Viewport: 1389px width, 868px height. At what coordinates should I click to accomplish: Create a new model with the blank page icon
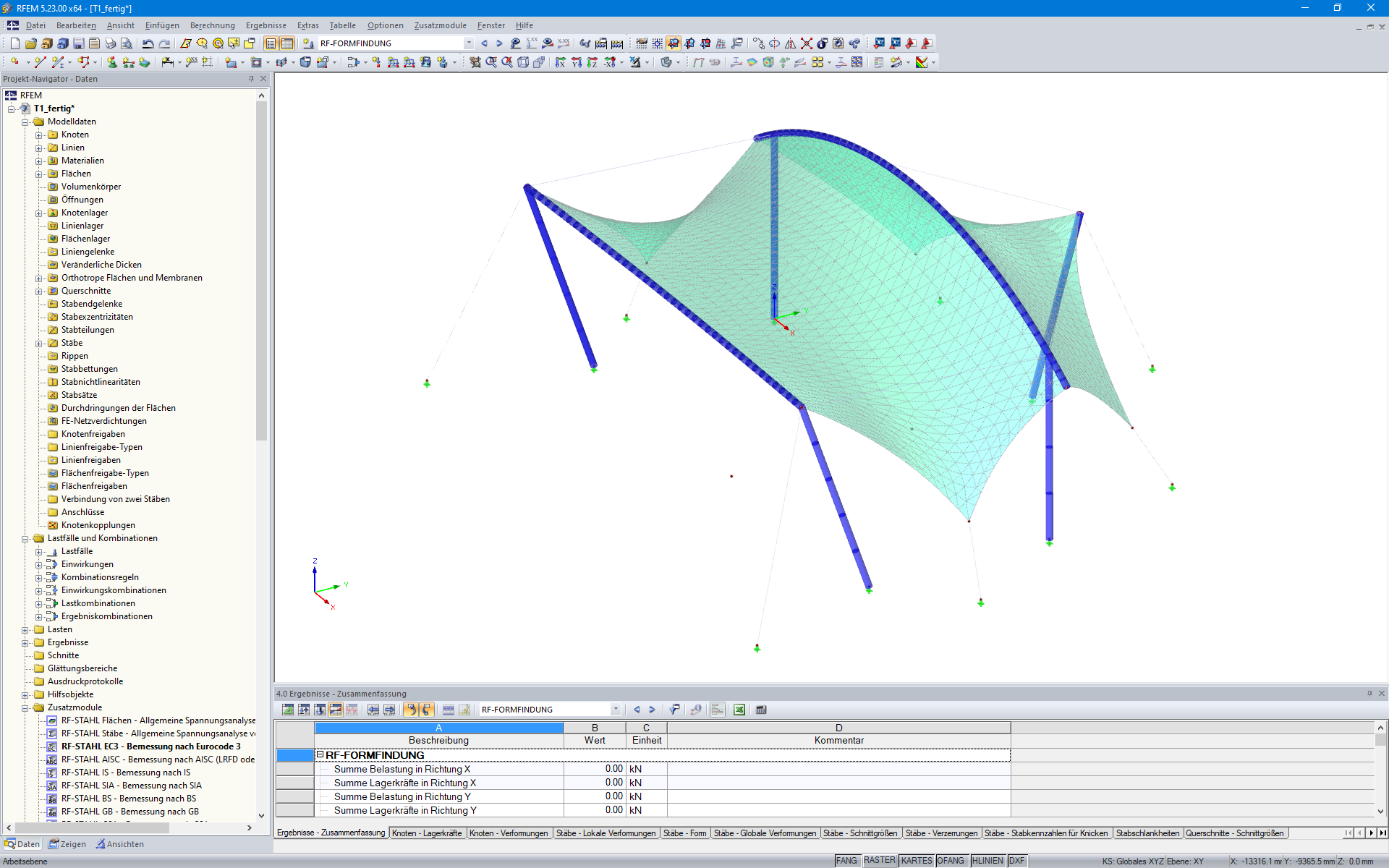(14, 43)
